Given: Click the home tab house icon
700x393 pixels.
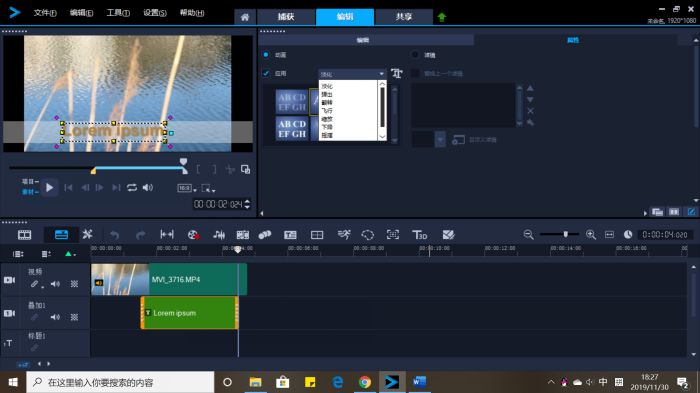Looking at the screenshot, I should (245, 17).
